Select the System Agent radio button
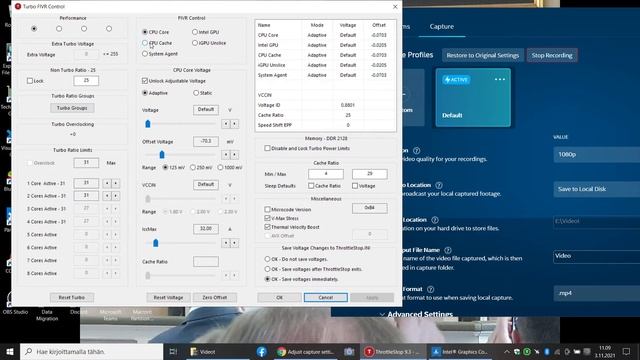The height and width of the screenshot is (360, 640). click(145, 53)
